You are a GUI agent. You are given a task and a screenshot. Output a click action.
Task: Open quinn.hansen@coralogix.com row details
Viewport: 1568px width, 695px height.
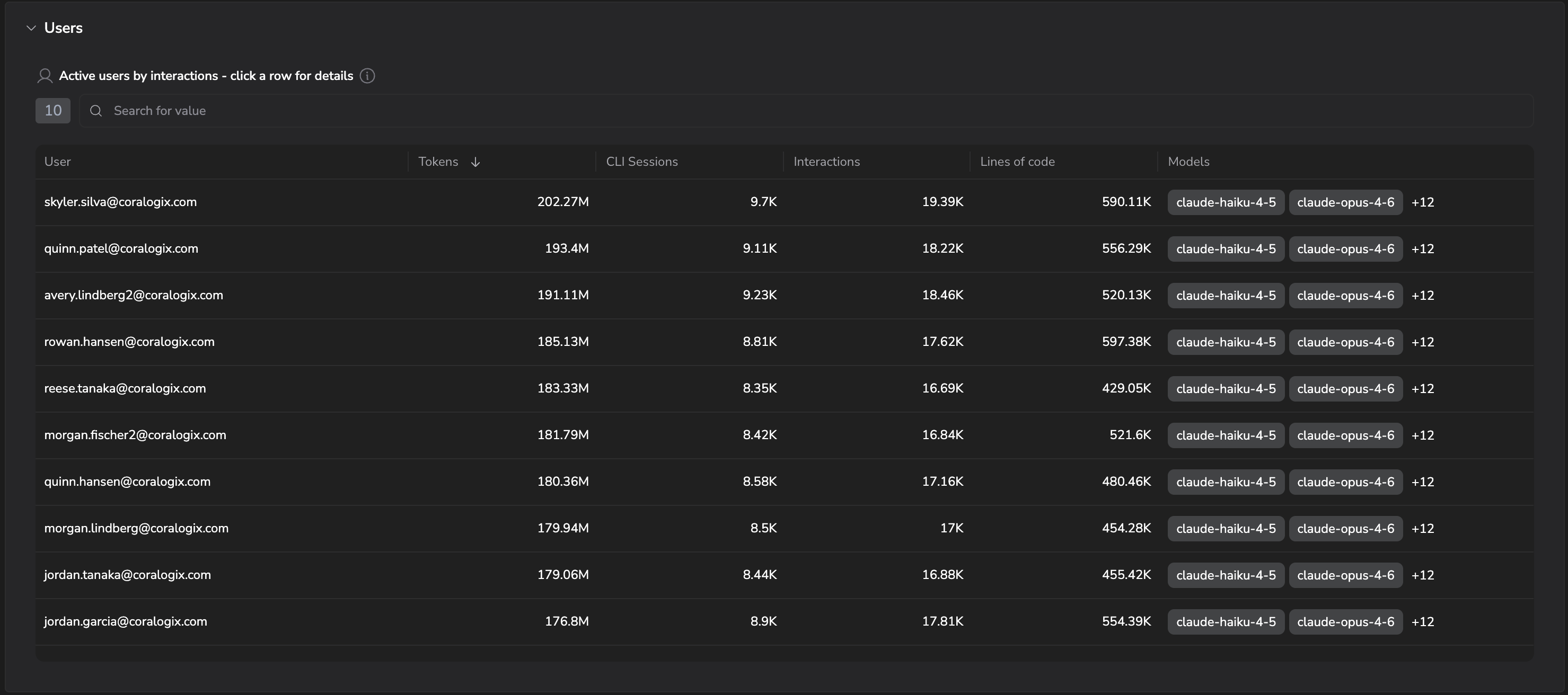pyautogui.click(x=784, y=482)
